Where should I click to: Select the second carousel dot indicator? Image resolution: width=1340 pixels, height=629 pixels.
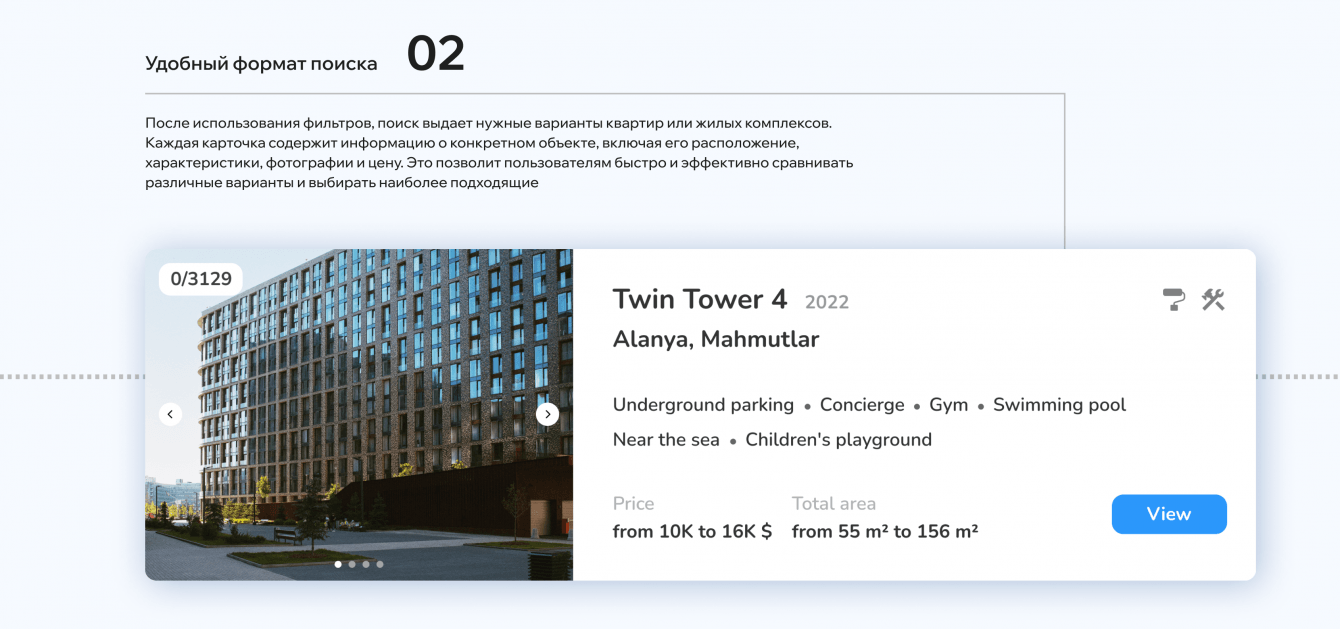coord(352,564)
